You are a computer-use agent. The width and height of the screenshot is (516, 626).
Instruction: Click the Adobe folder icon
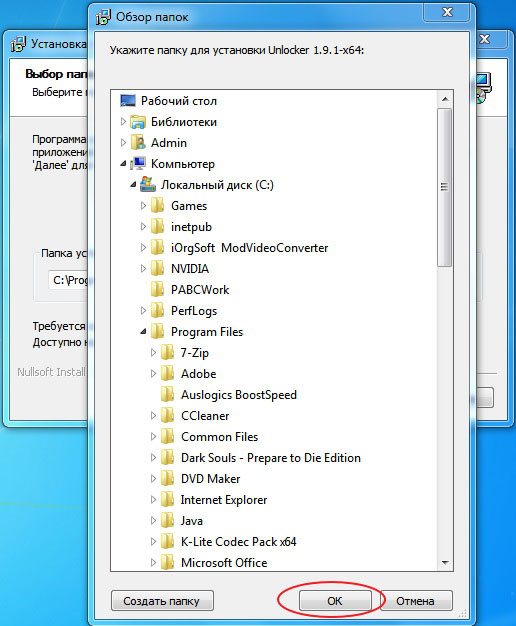pos(167,374)
